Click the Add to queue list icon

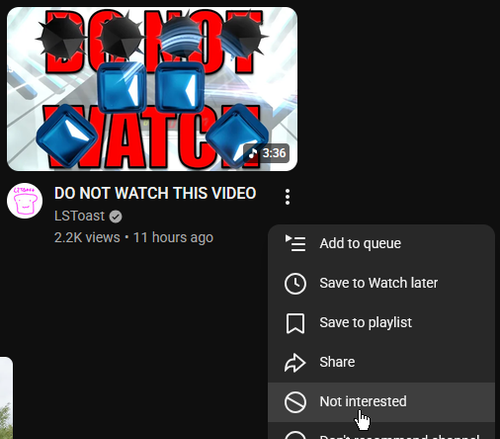(x=295, y=243)
